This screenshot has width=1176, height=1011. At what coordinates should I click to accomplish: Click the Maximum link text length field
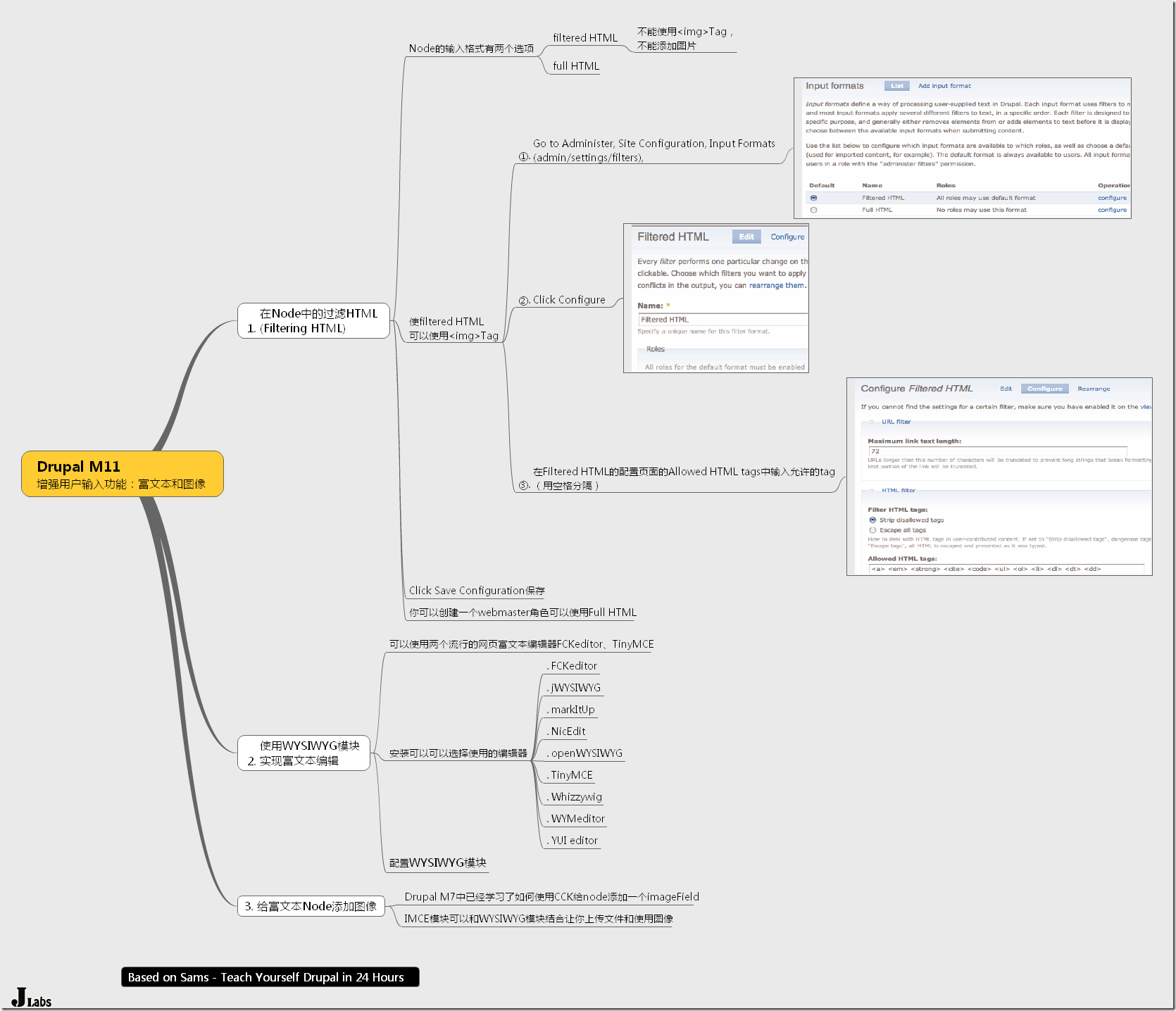point(997,451)
